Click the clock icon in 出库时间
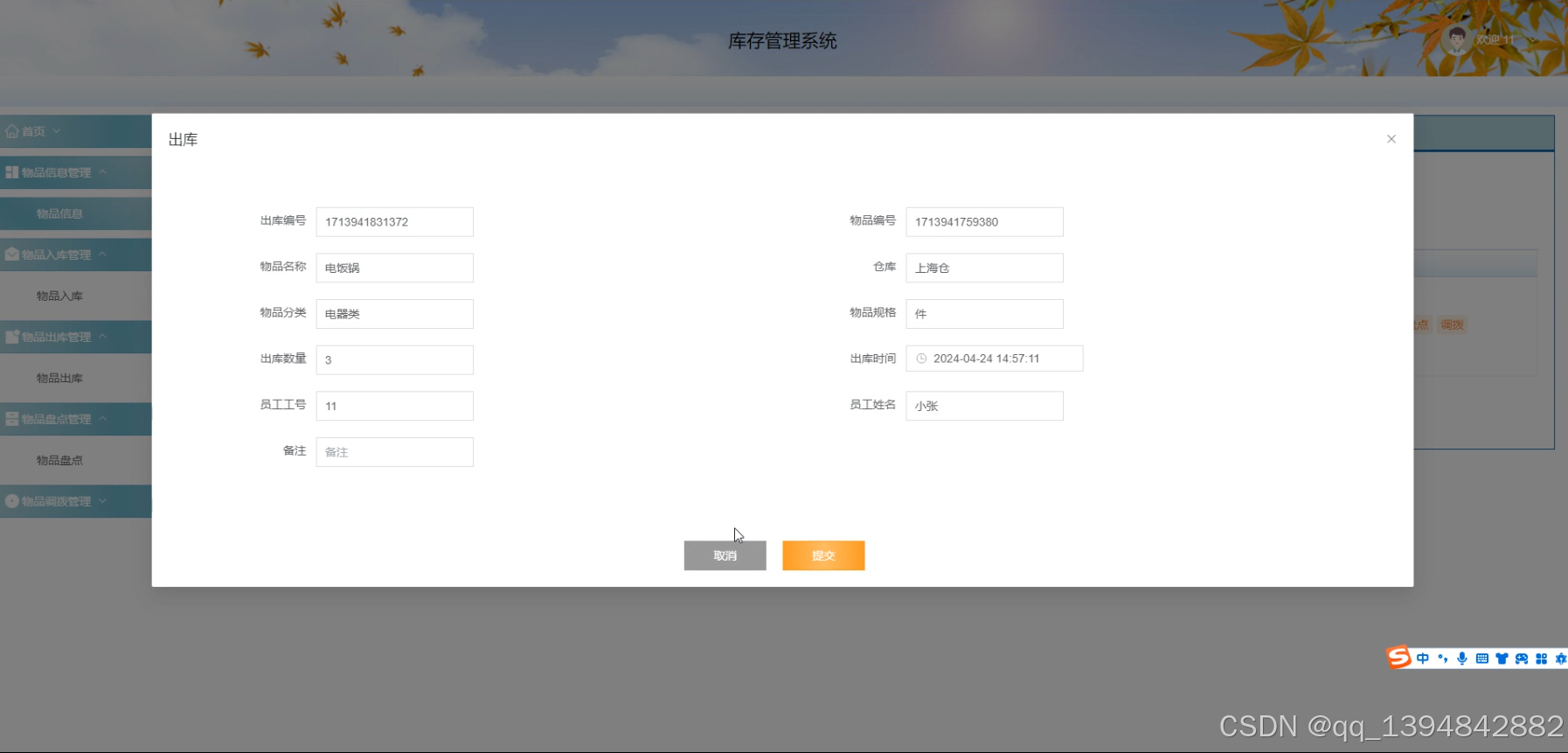Image resolution: width=1568 pixels, height=753 pixels. [921, 359]
